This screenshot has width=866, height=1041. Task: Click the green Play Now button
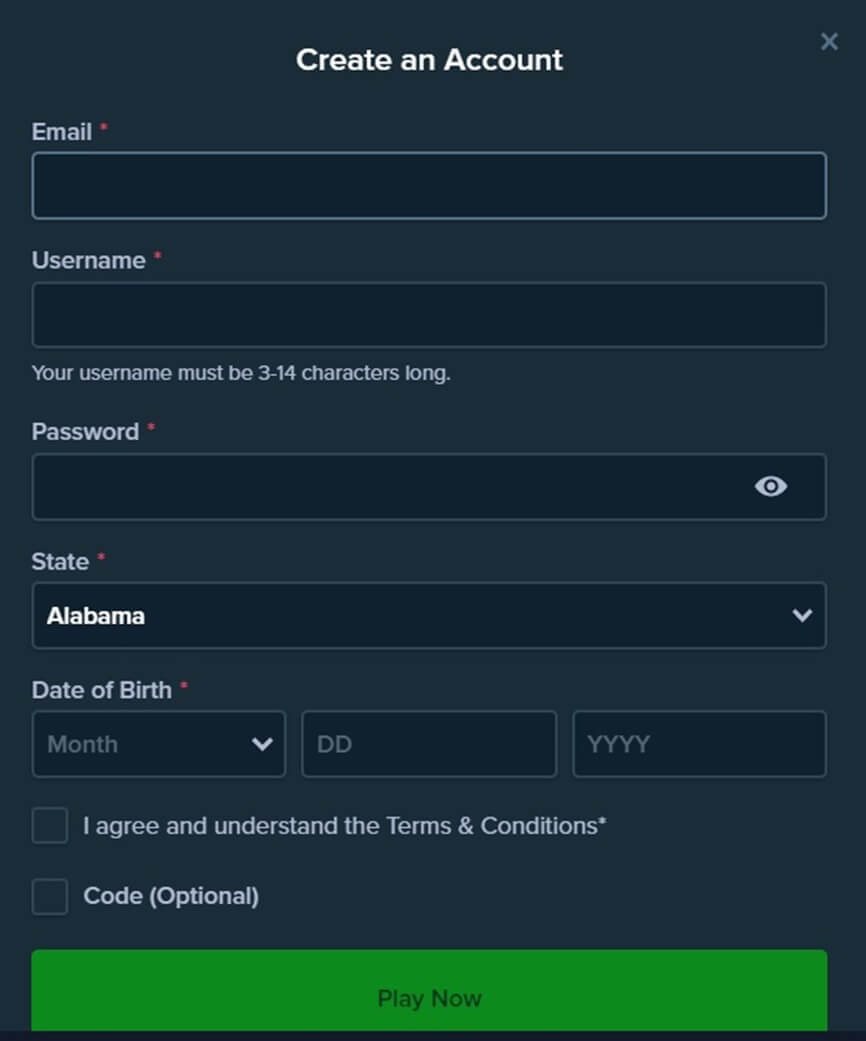[429, 991]
